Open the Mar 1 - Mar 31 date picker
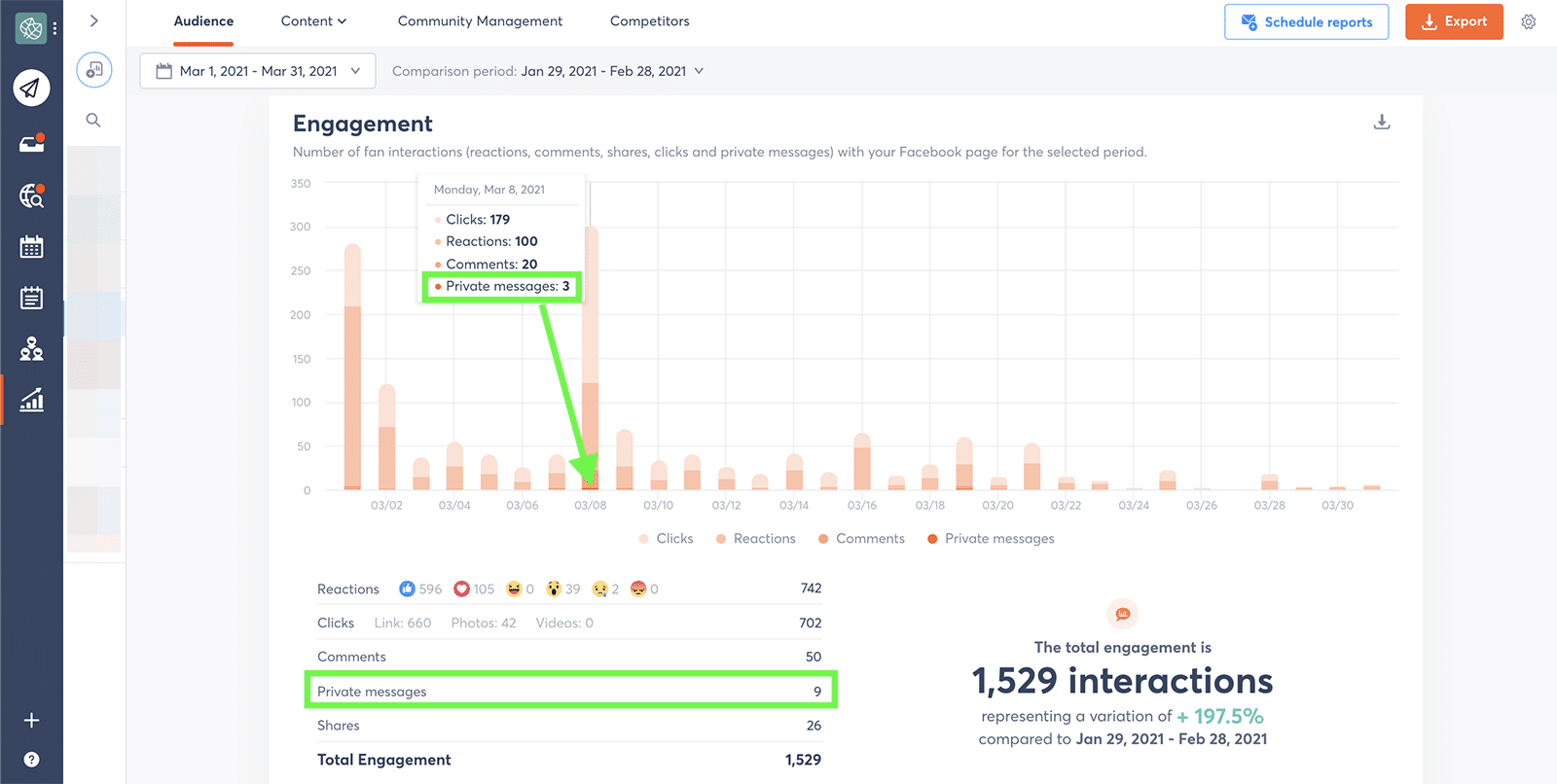Image resolution: width=1557 pixels, height=784 pixels. pos(258,71)
